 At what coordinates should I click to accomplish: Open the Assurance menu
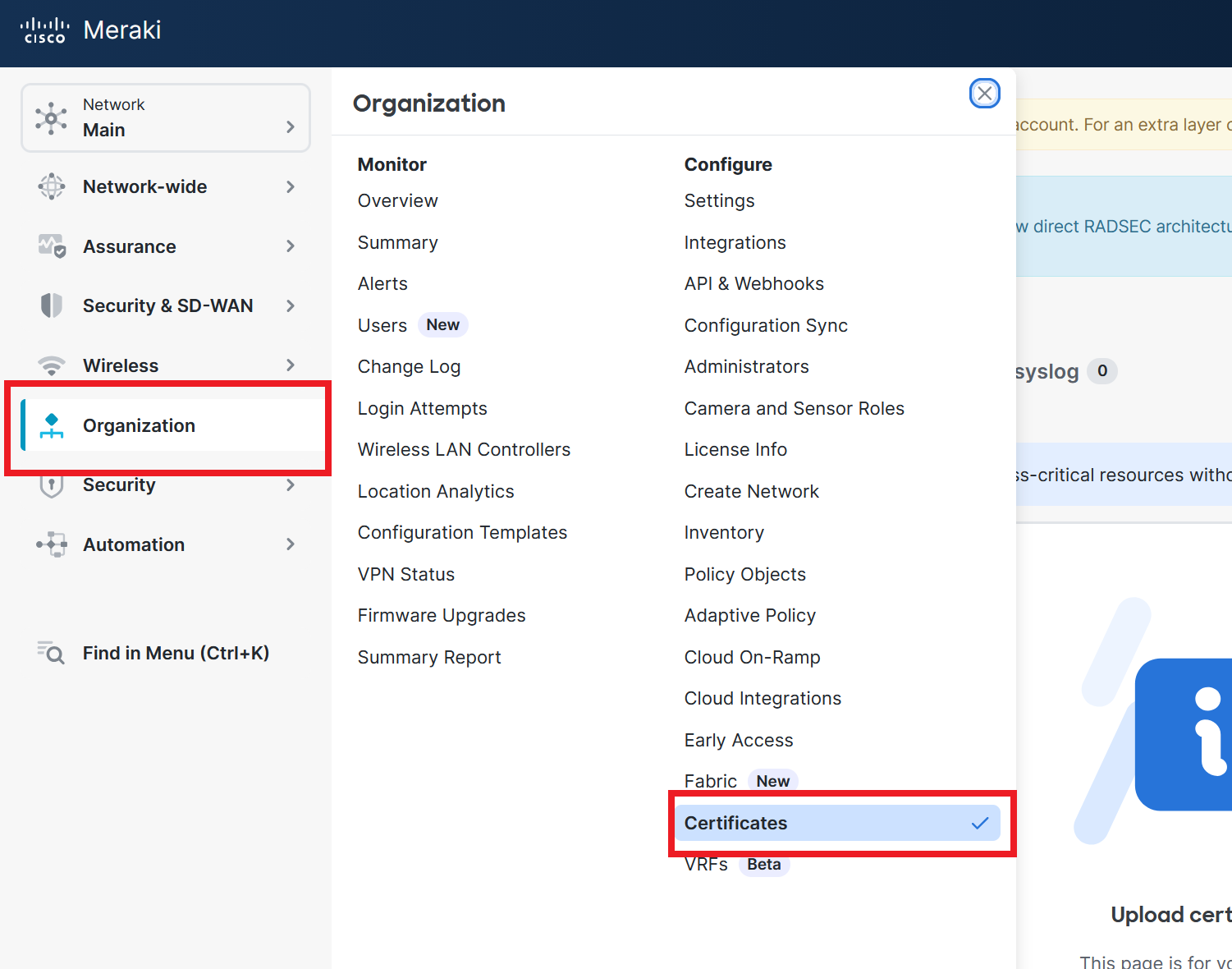pyautogui.click(x=166, y=246)
